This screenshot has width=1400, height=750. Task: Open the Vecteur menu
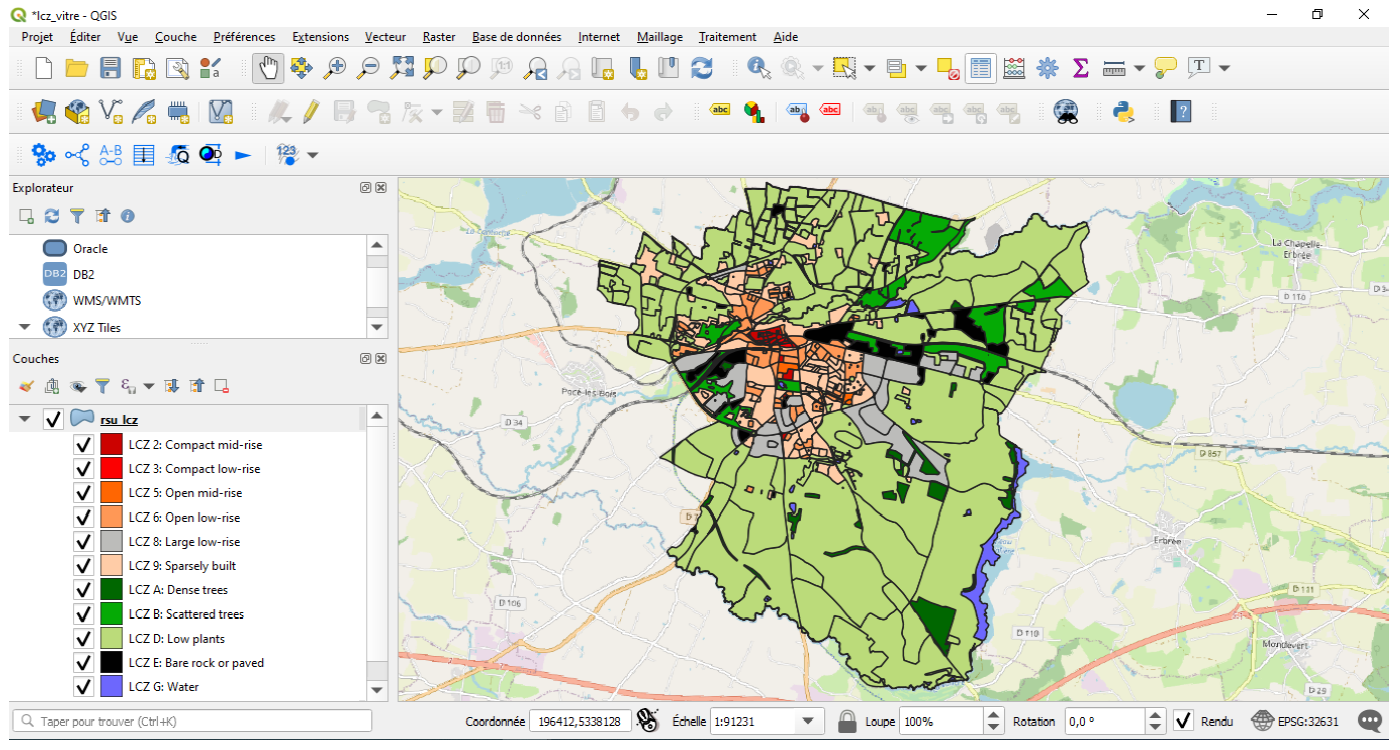pos(385,37)
